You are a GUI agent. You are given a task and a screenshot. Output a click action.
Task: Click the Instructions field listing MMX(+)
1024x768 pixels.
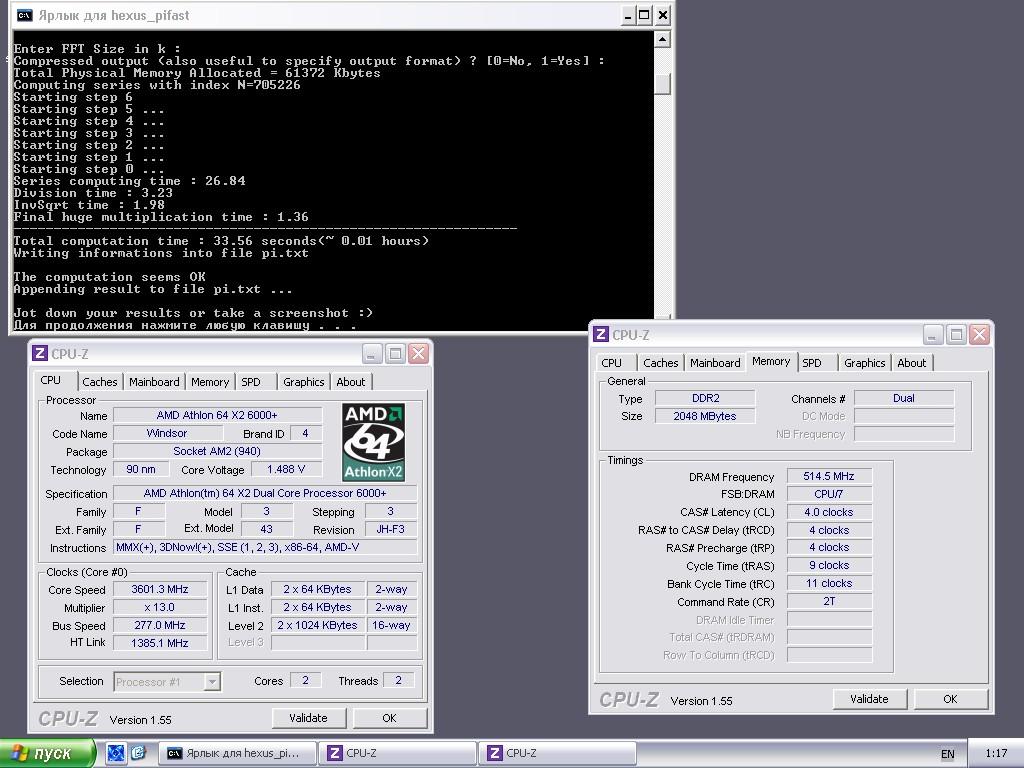coord(264,548)
